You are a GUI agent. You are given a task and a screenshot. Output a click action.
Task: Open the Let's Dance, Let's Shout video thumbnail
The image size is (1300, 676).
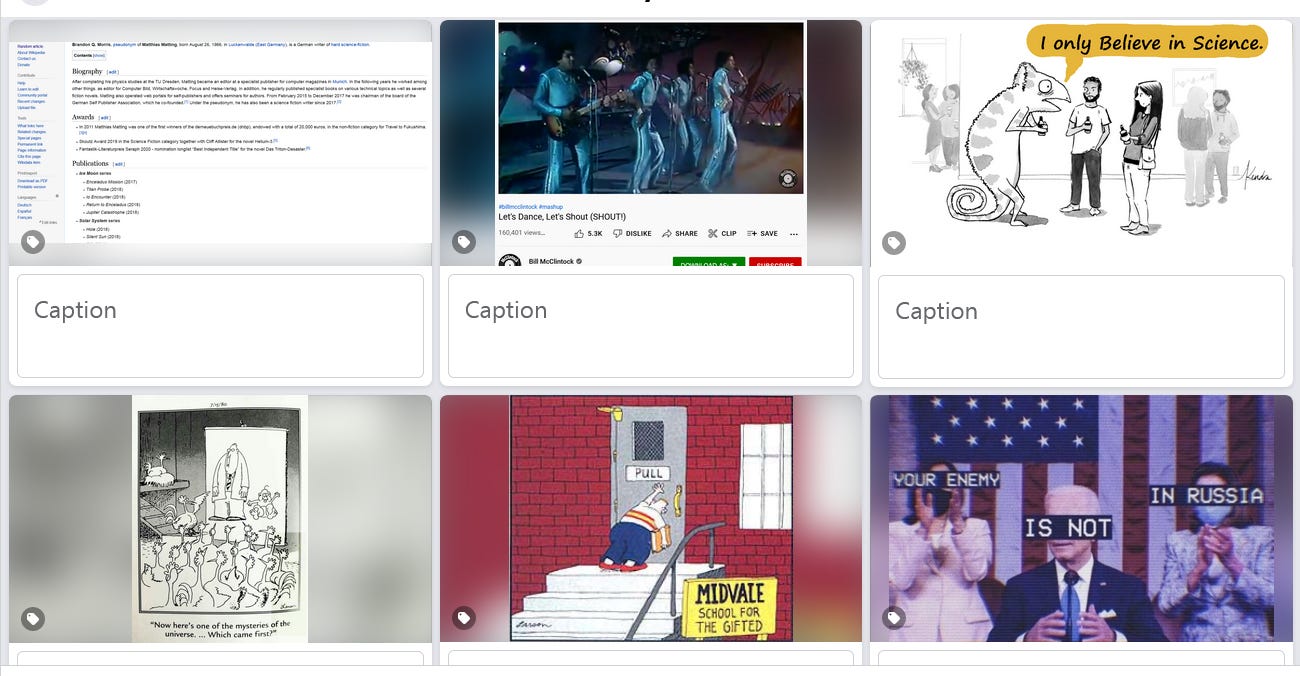[651, 143]
